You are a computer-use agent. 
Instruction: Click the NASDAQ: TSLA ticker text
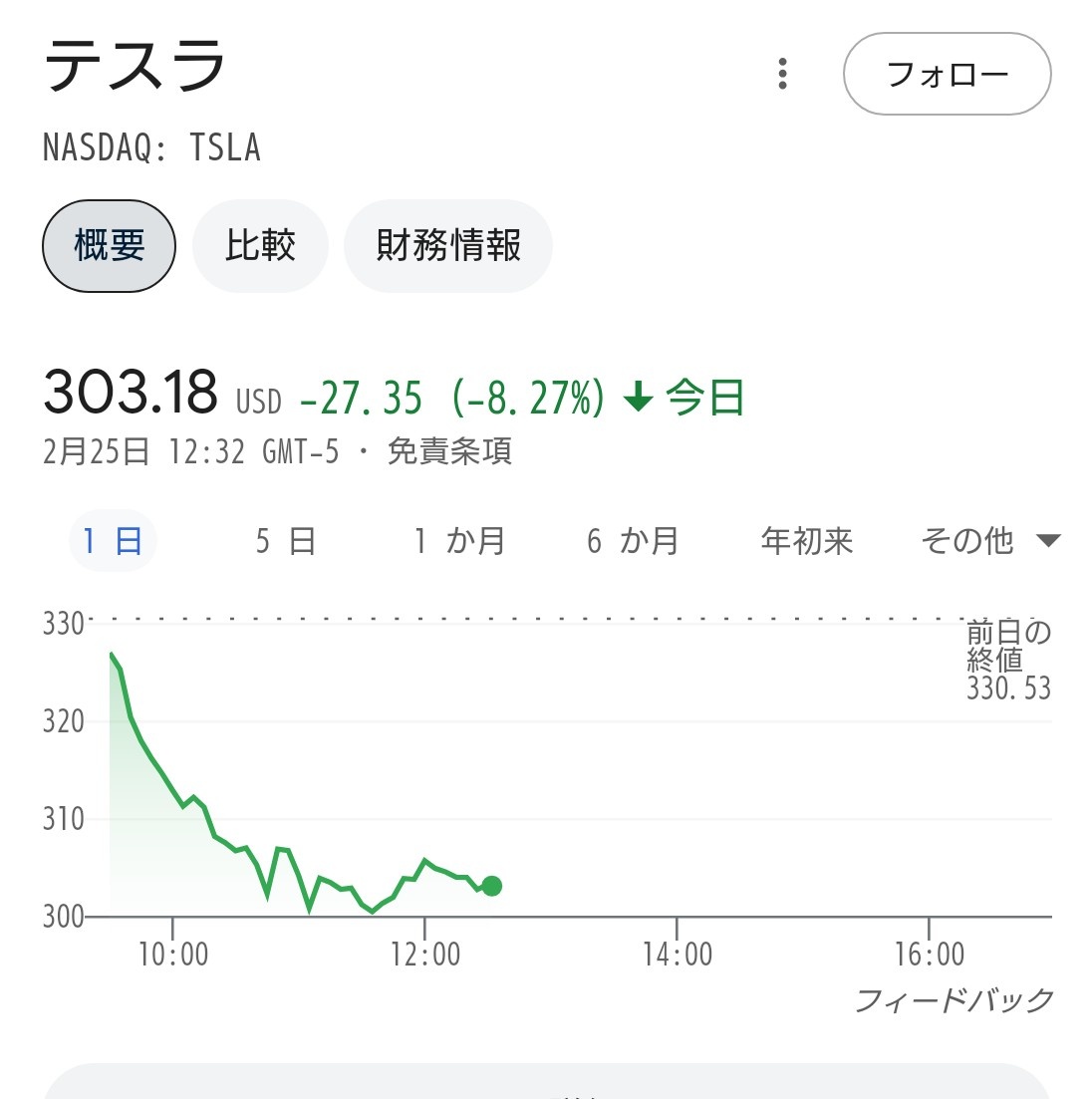coord(151,148)
